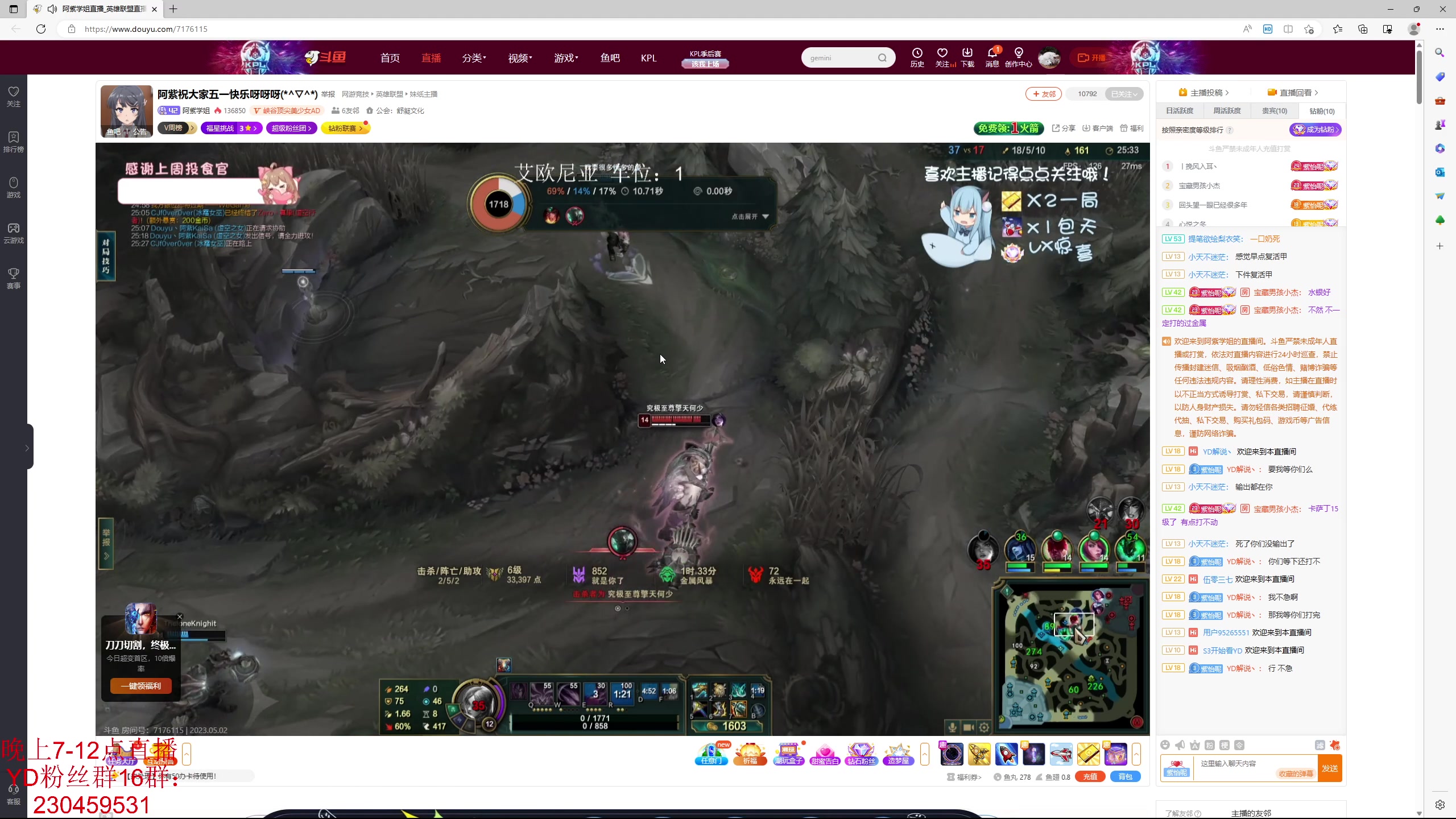The image size is (1456, 819).
Task: Send the airplane gift
Action: [x=1061, y=754]
